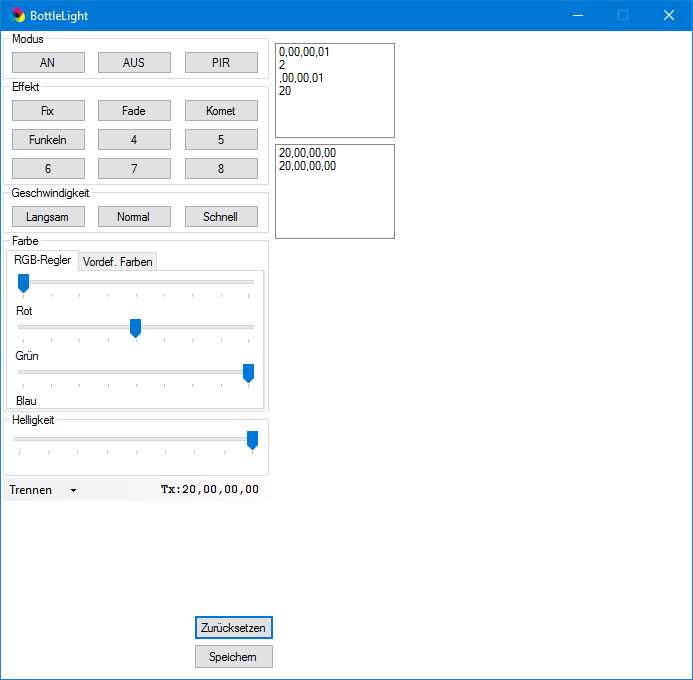This screenshot has height=680, width=693.
Task: Click the Zurücksetzen reset button
Action: click(x=234, y=628)
